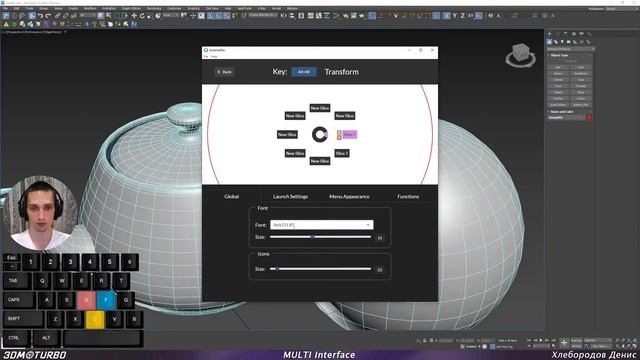
Task: Click the Teapot object type button
Action: point(559,92)
